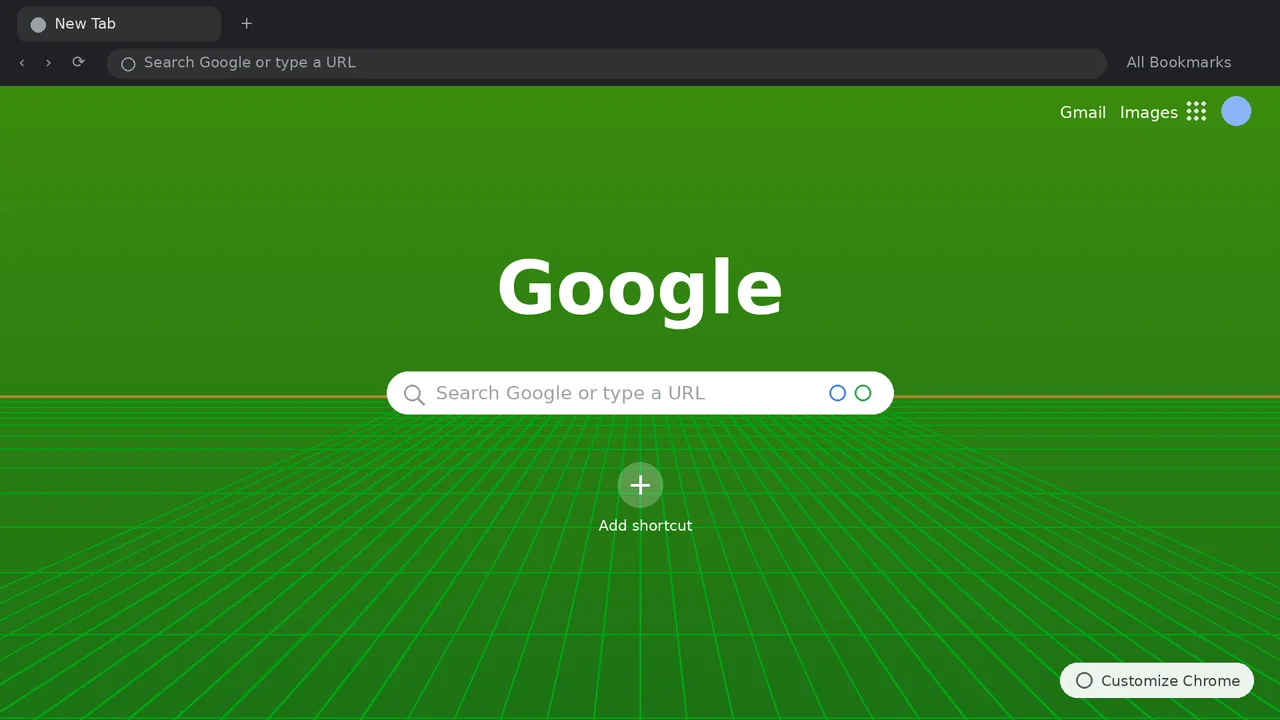Focus the address bar URL field
1280x720 pixels.
[607, 63]
